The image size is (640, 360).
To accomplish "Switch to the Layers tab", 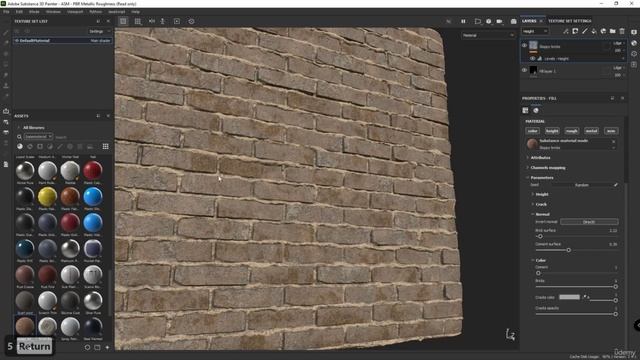I will [529, 21].
